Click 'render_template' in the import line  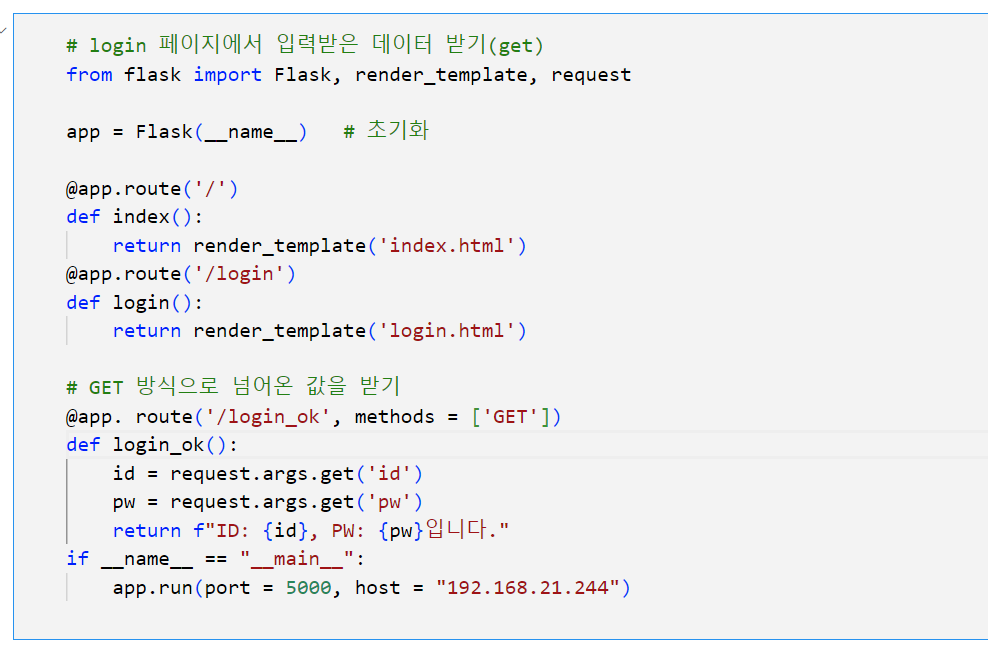coord(441,74)
